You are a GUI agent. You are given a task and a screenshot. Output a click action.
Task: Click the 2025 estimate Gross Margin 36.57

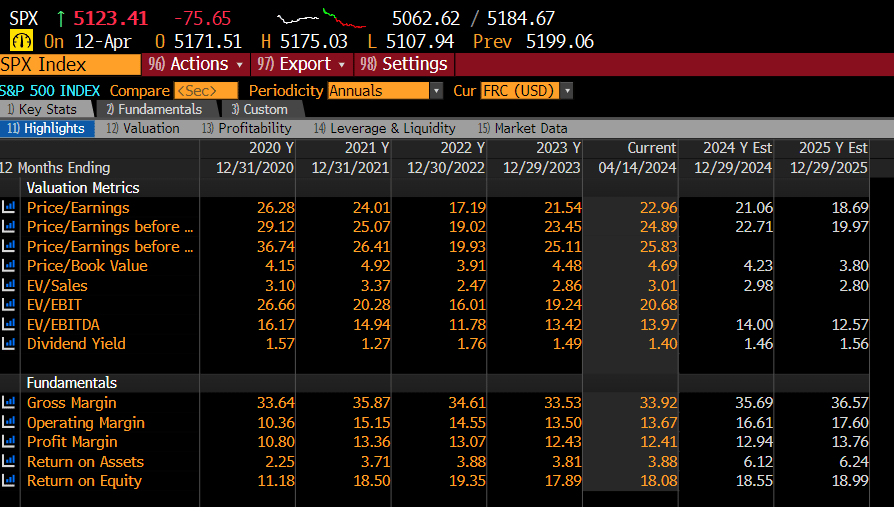(x=850, y=403)
